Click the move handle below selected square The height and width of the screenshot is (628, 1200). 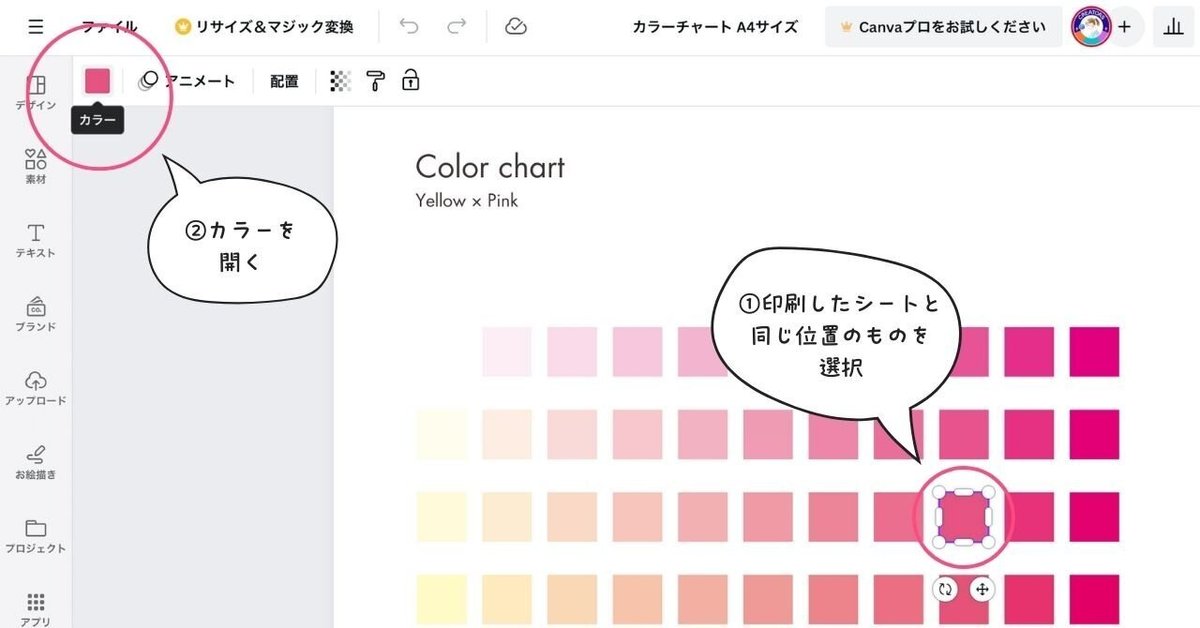982,589
